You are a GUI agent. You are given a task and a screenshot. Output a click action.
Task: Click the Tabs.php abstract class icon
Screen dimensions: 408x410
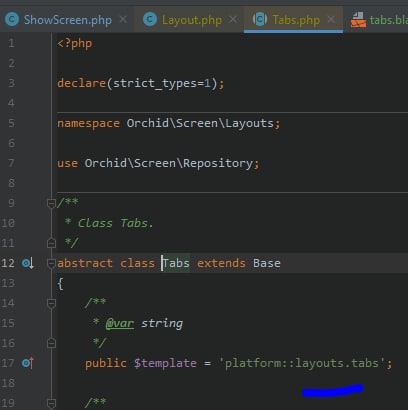pyautogui.click(x=260, y=19)
